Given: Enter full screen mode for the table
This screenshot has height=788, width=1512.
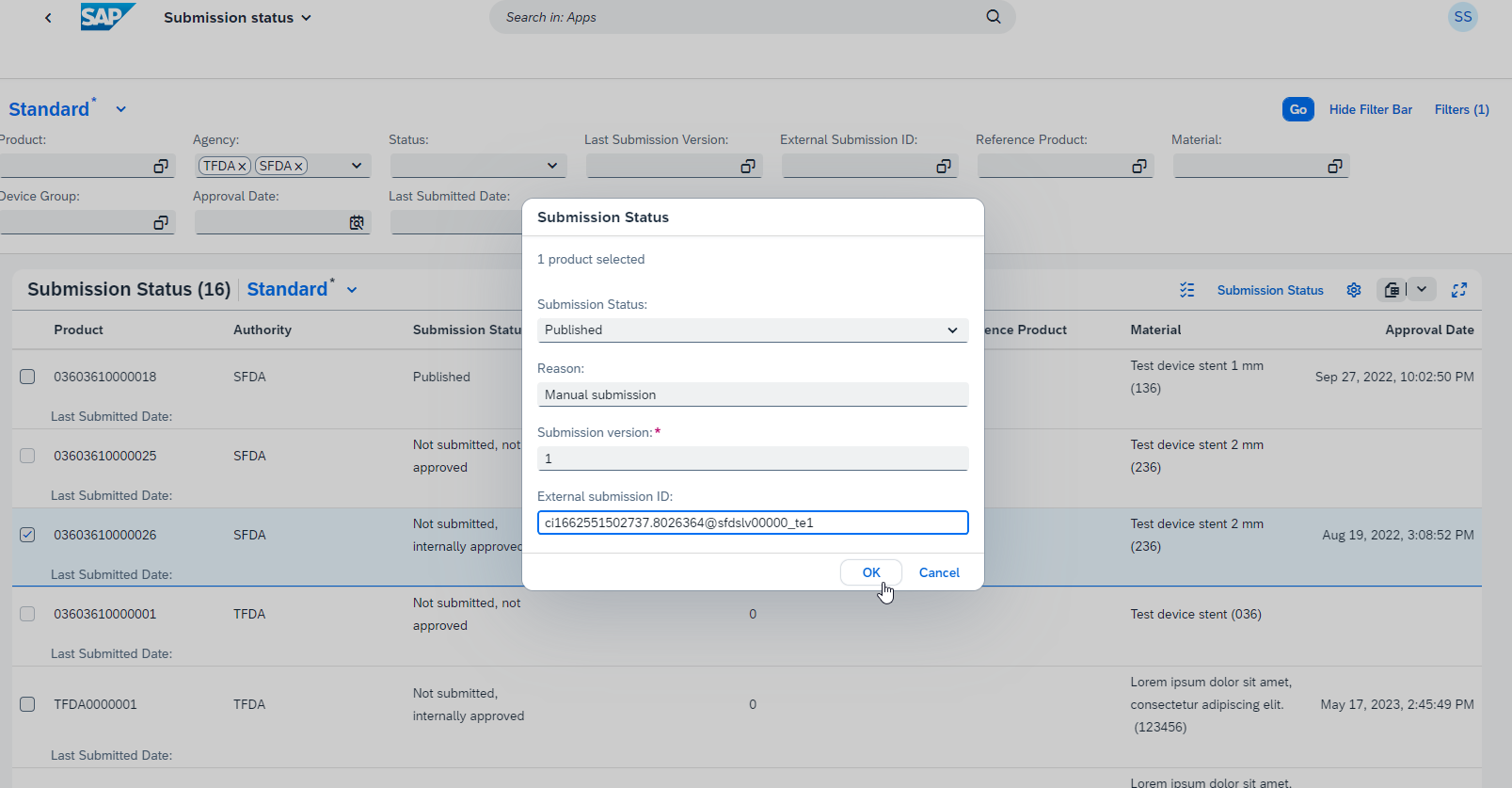Looking at the screenshot, I should tap(1459, 290).
